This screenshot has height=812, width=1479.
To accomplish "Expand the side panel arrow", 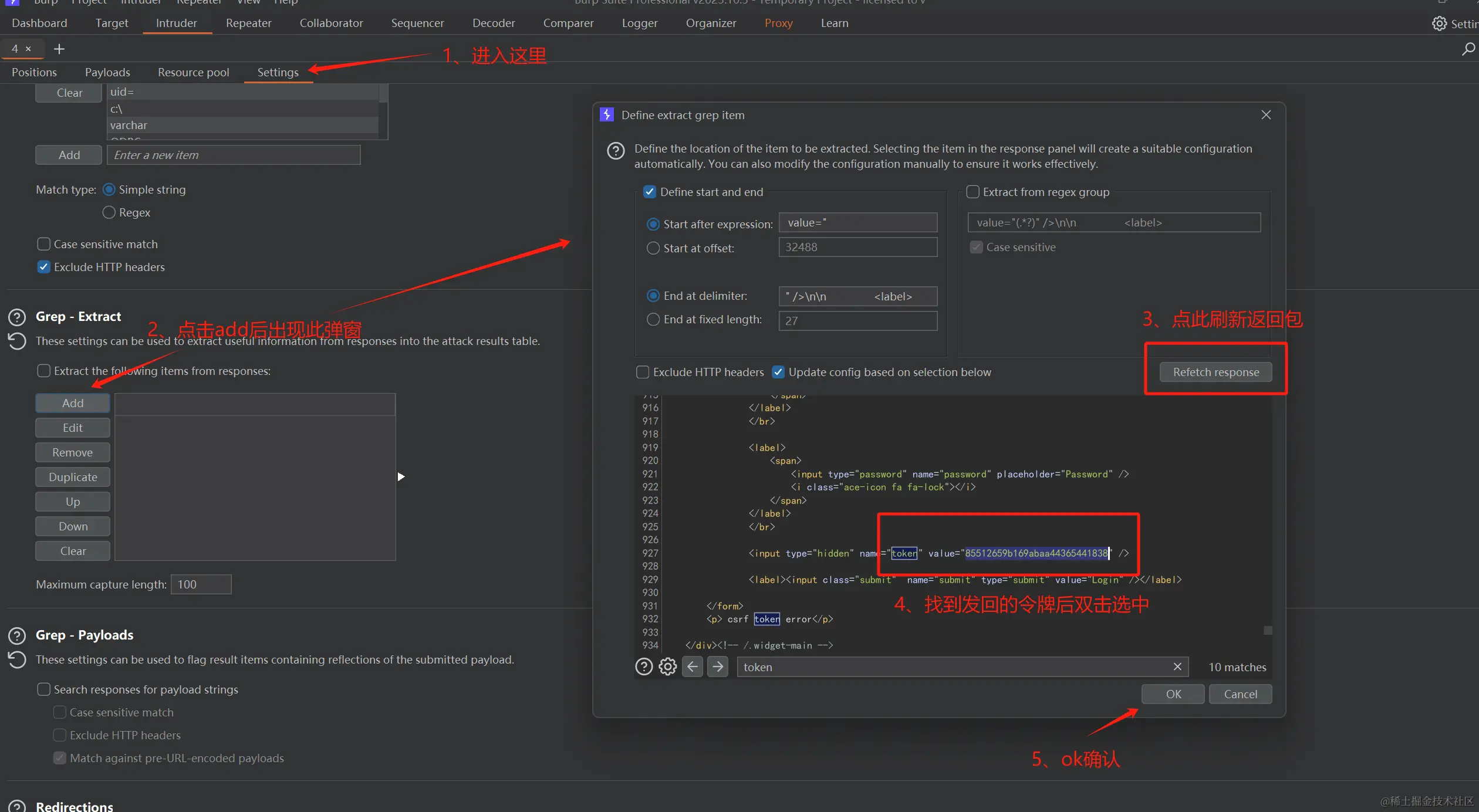I will [401, 476].
